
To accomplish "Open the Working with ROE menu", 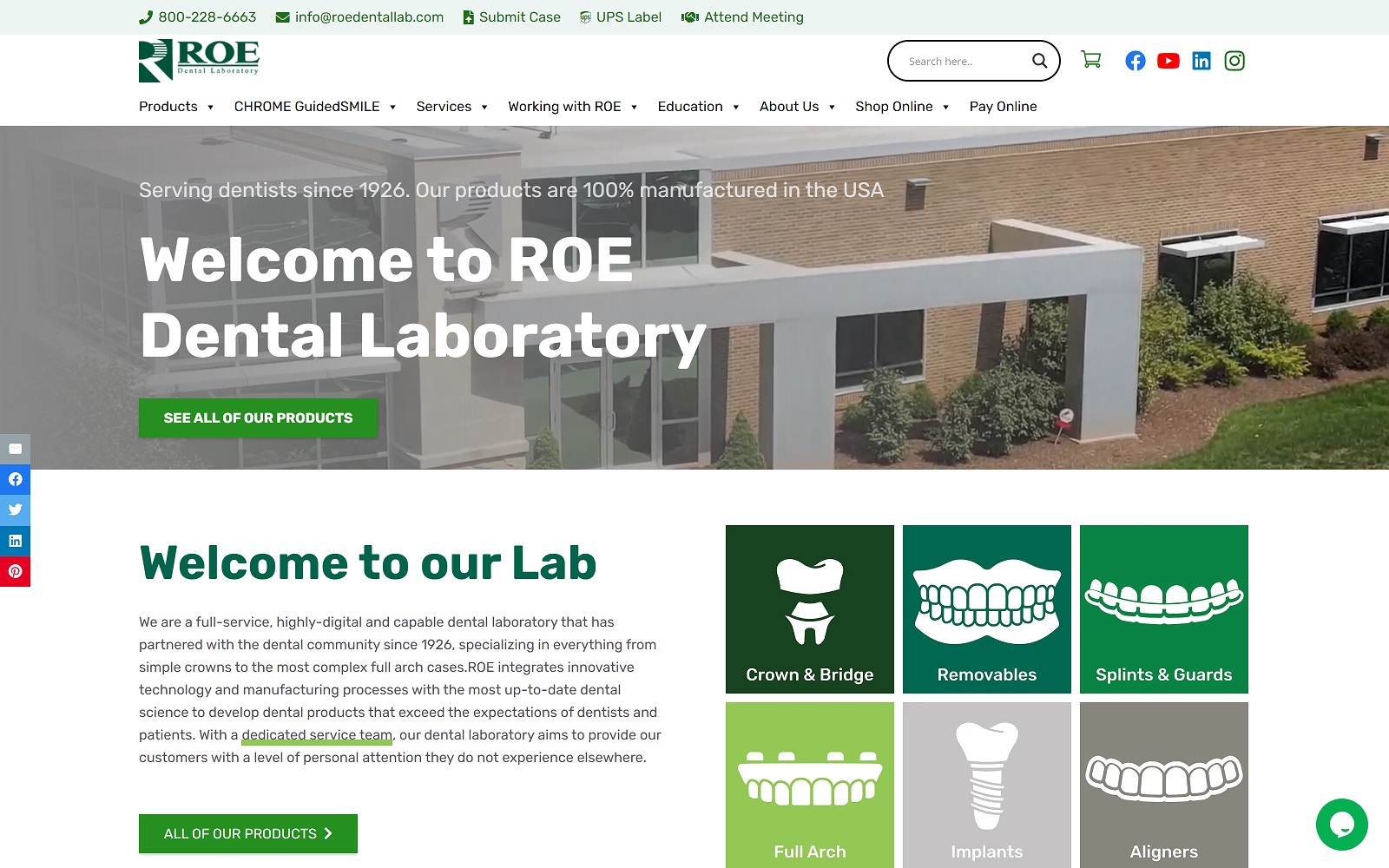I will point(564,106).
